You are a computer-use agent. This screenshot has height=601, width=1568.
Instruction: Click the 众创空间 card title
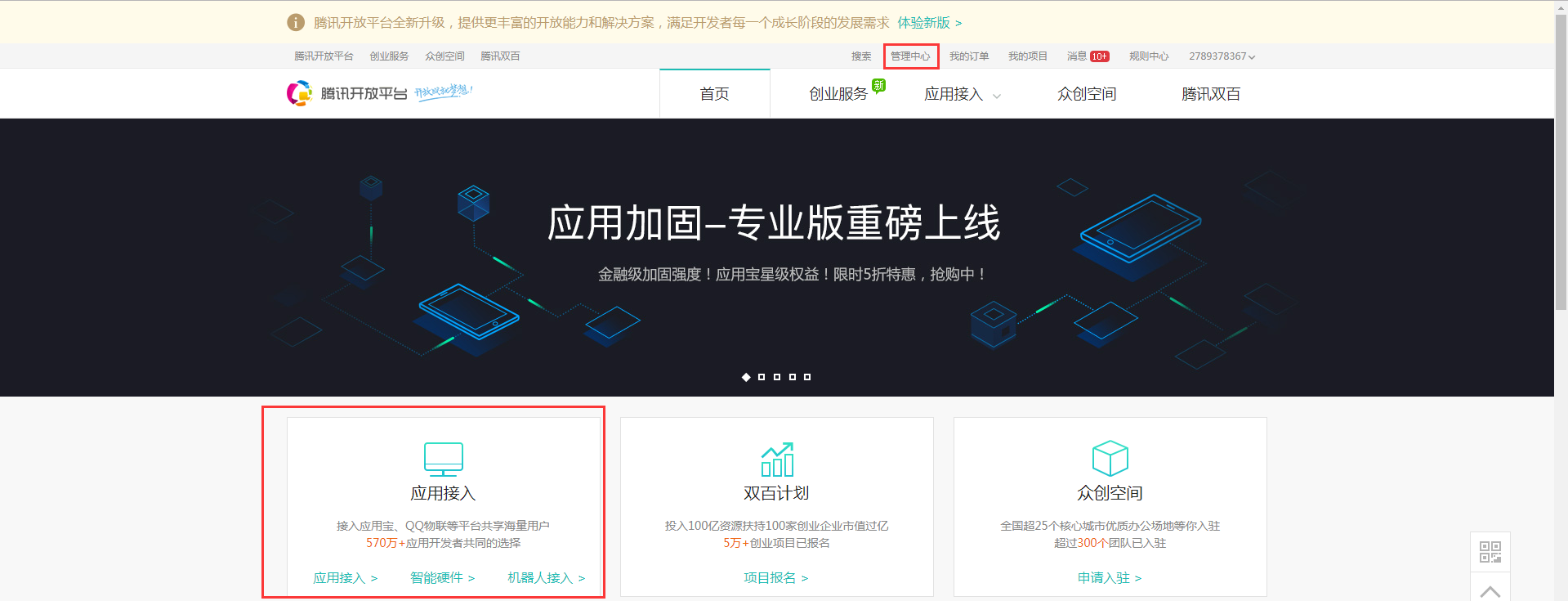(x=1110, y=493)
